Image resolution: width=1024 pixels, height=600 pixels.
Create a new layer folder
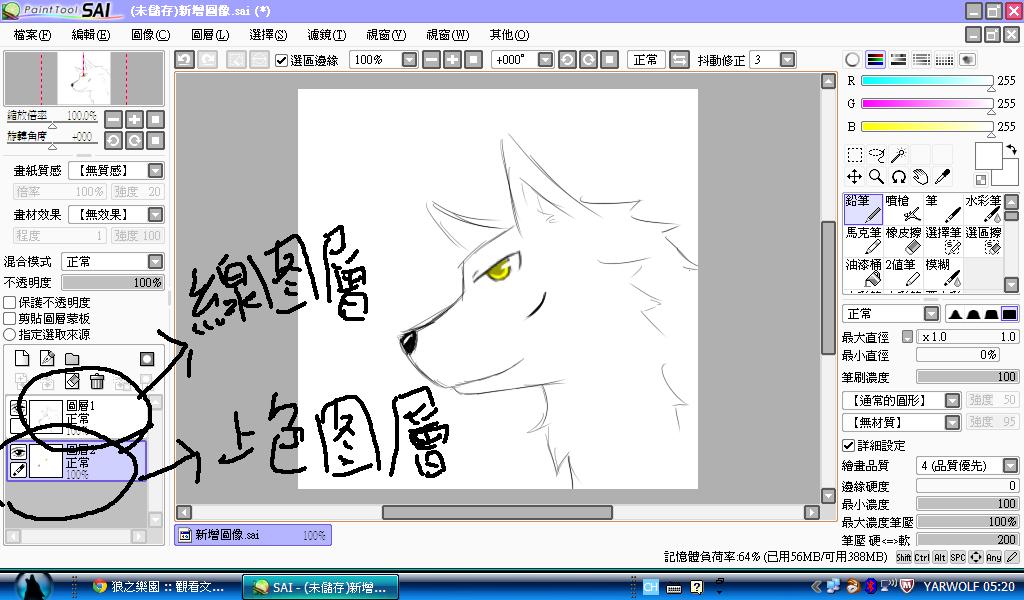[x=72, y=358]
